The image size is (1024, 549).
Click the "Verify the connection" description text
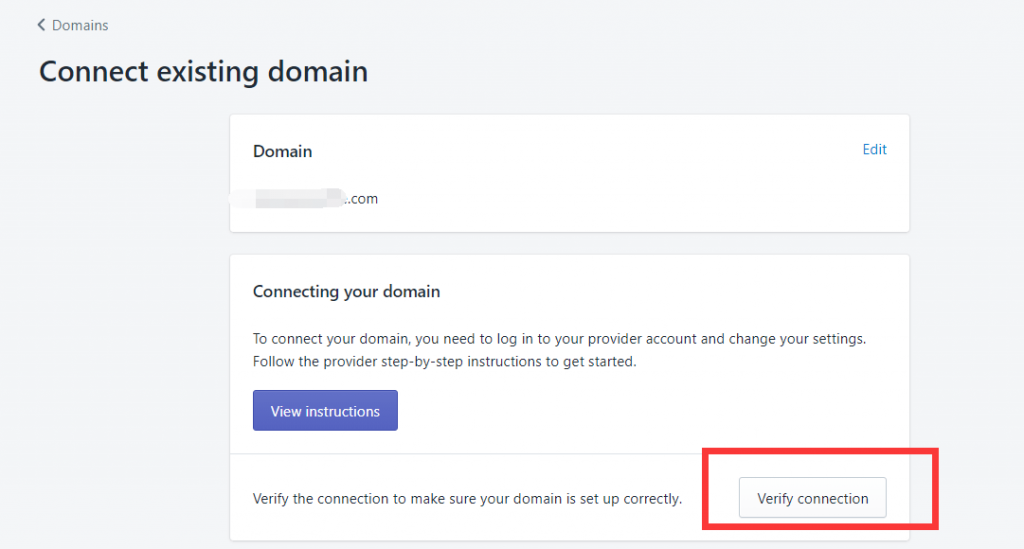click(x=467, y=498)
